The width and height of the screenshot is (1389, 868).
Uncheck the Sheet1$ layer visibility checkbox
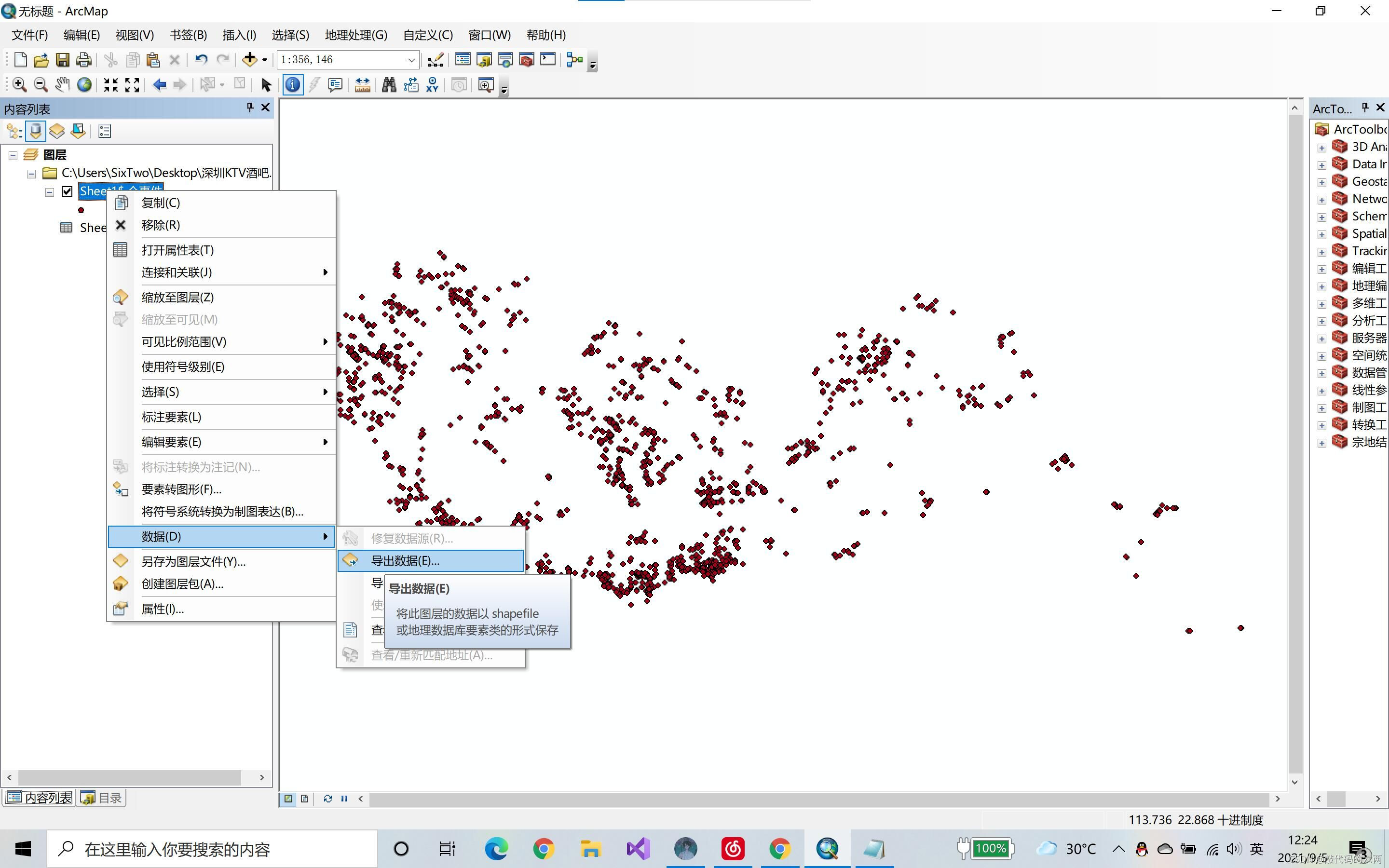pyautogui.click(x=67, y=191)
